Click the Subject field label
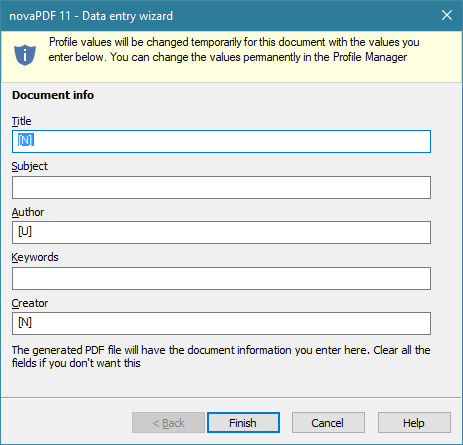 [x=30, y=166]
